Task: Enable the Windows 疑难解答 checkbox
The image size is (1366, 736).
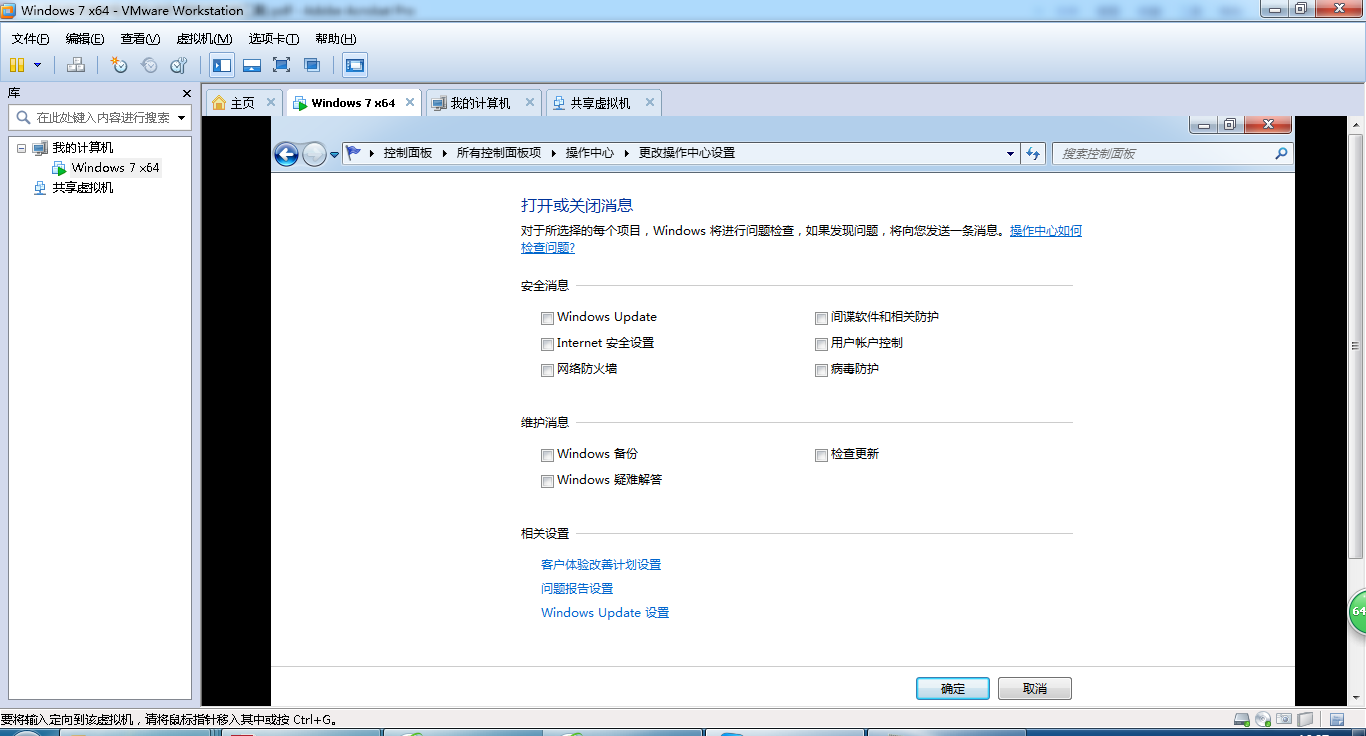Action: point(547,481)
